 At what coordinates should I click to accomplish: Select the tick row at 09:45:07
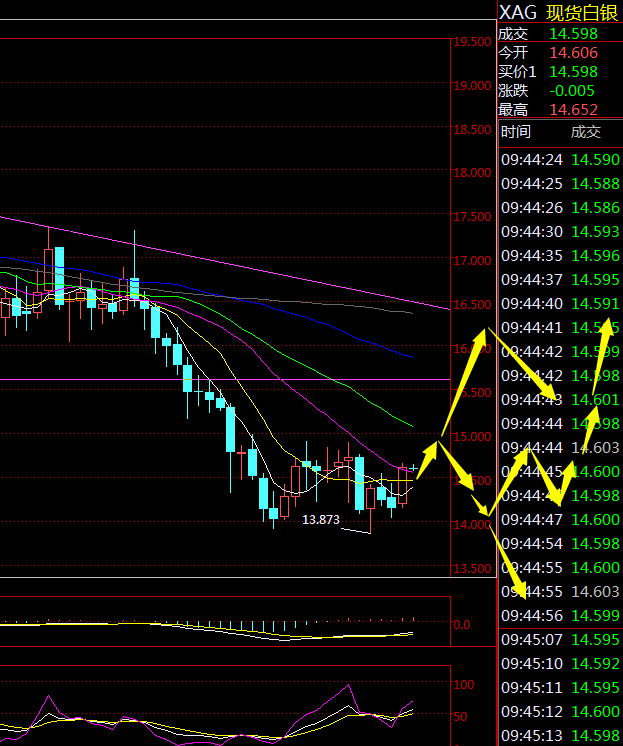point(560,640)
